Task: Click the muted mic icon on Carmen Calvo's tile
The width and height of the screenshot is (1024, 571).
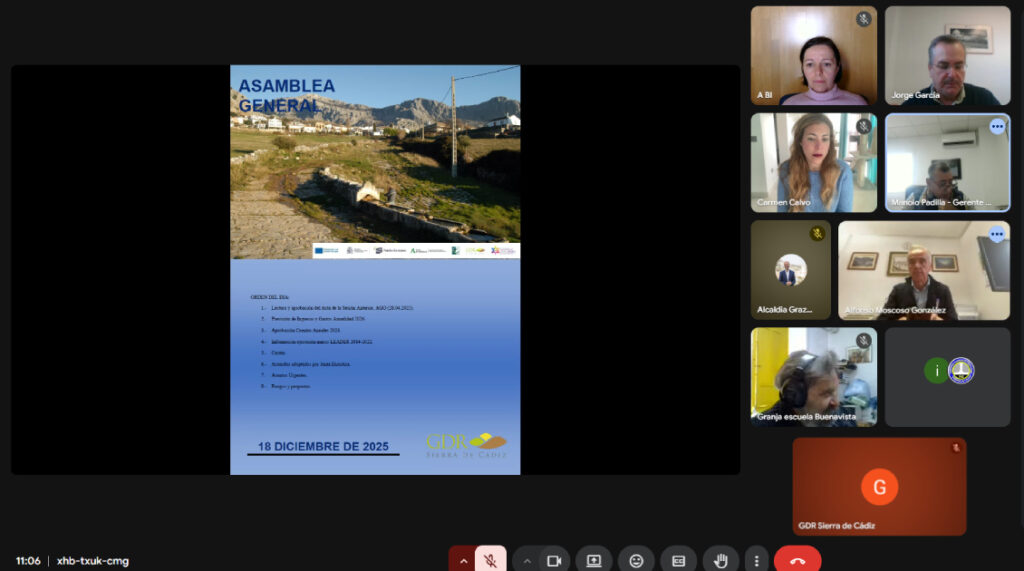Action: click(863, 127)
